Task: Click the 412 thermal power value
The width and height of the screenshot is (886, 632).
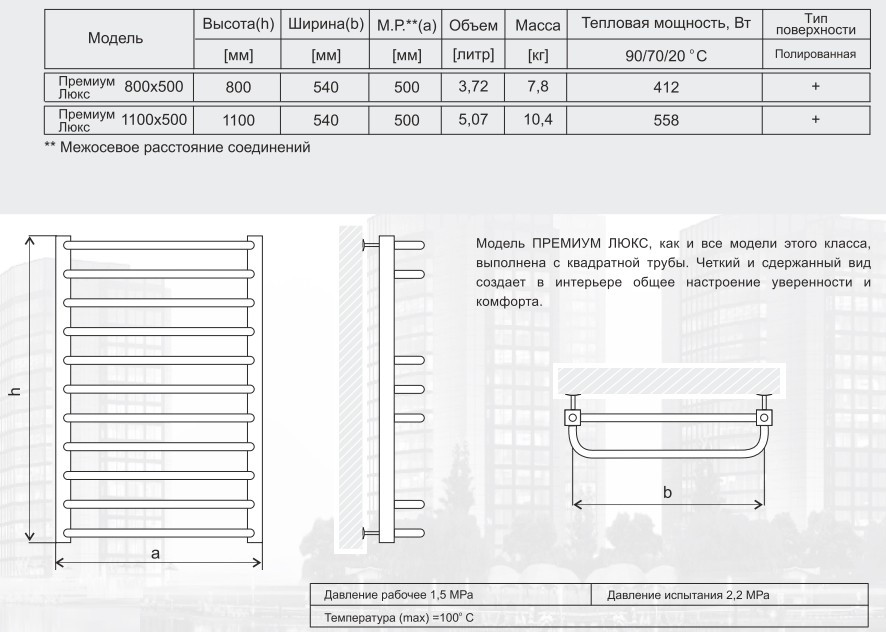Action: tap(665, 87)
